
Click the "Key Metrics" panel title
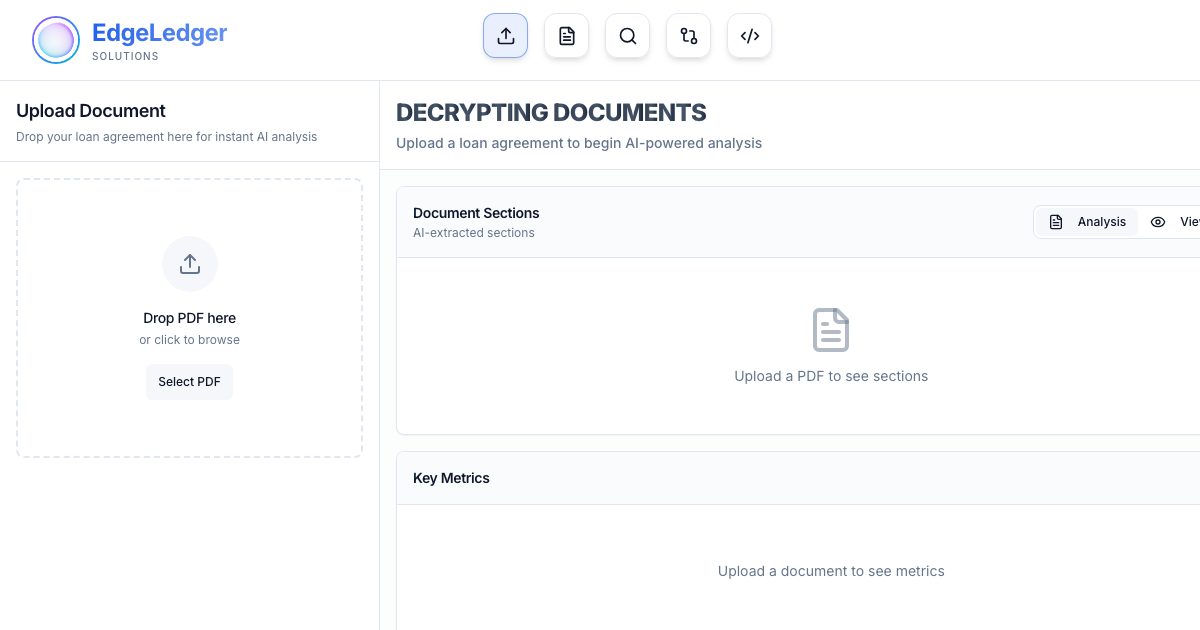[x=451, y=478]
